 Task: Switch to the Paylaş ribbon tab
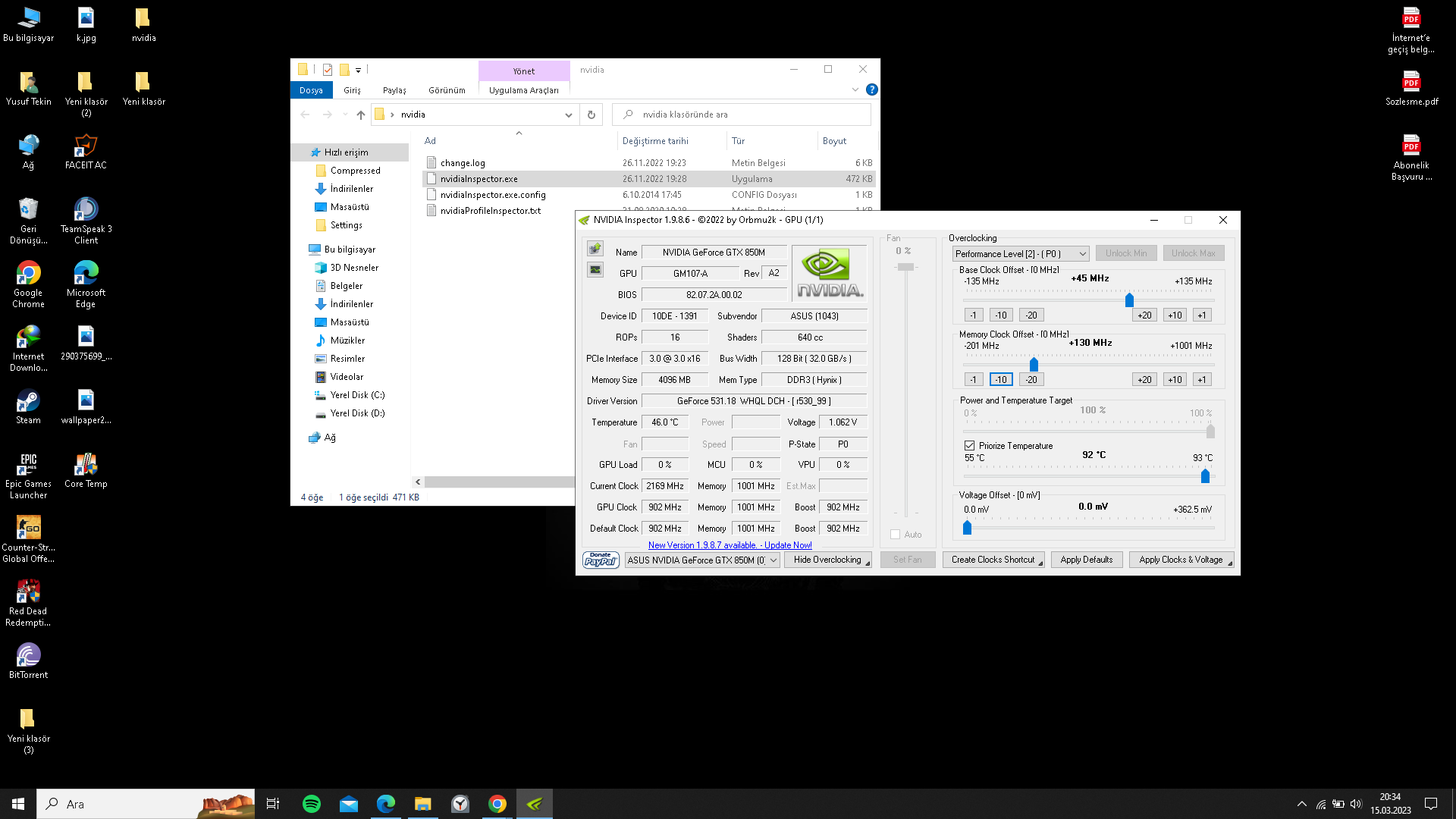click(394, 90)
